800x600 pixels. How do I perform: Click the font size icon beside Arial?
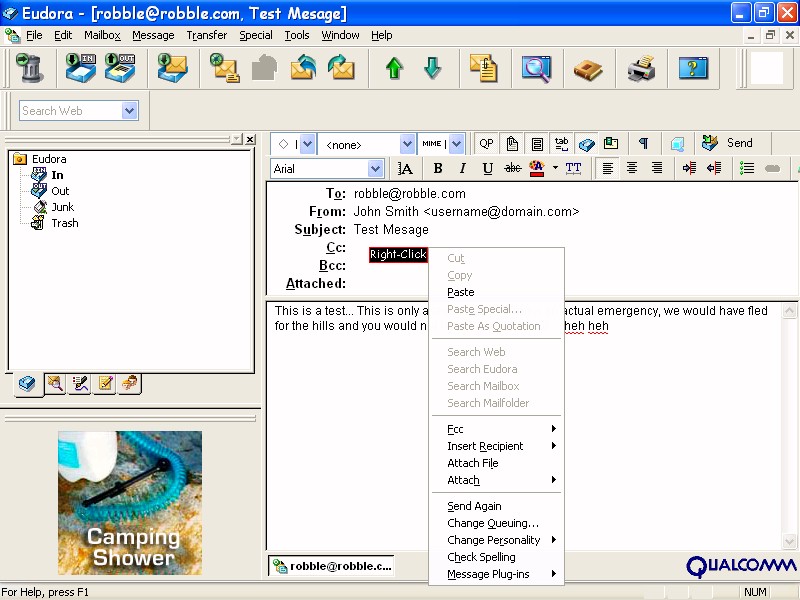click(405, 168)
